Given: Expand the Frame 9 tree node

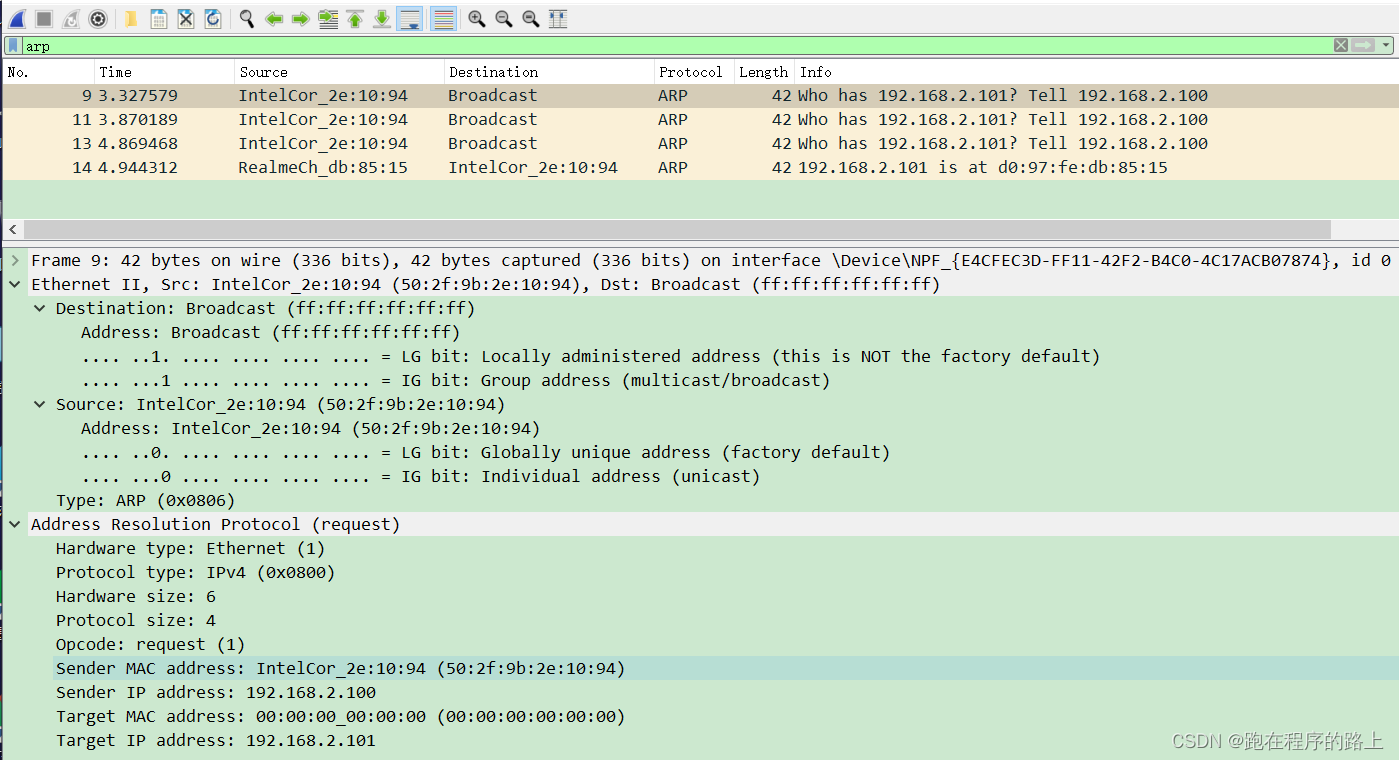Looking at the screenshot, I should [15, 260].
